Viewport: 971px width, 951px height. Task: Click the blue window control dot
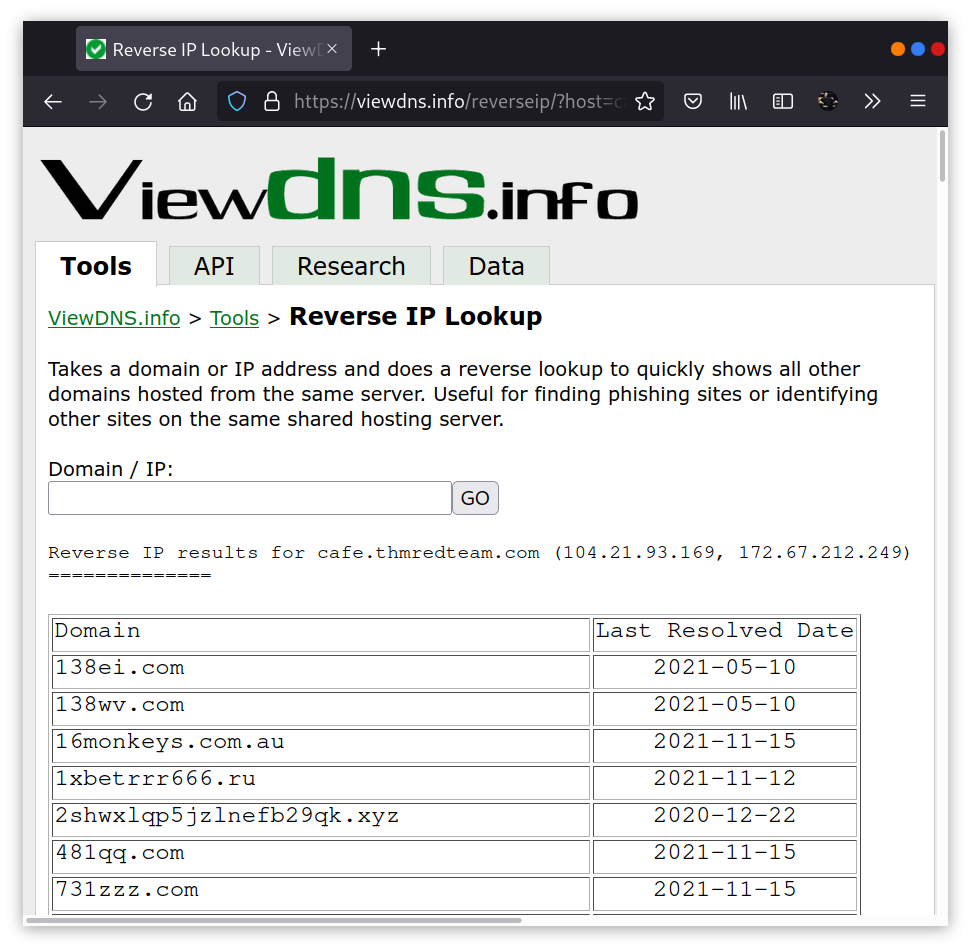[918, 49]
